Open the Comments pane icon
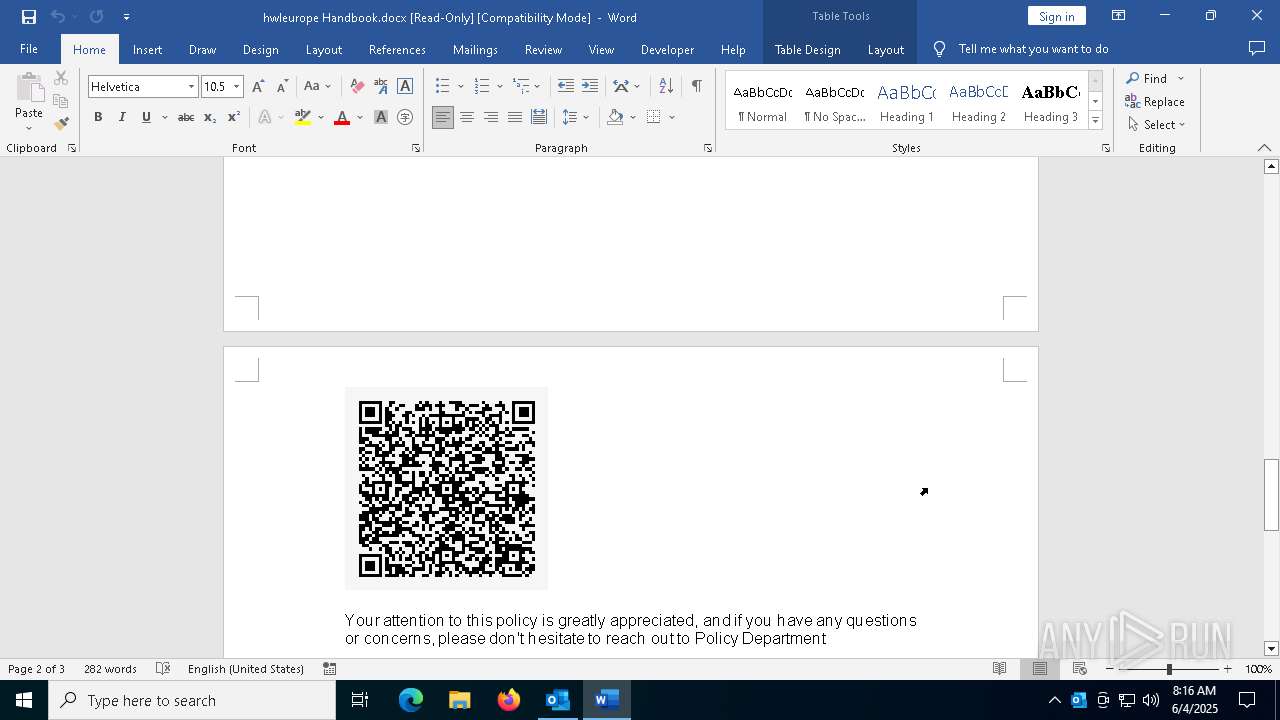Image resolution: width=1280 pixels, height=720 pixels. tap(1257, 48)
